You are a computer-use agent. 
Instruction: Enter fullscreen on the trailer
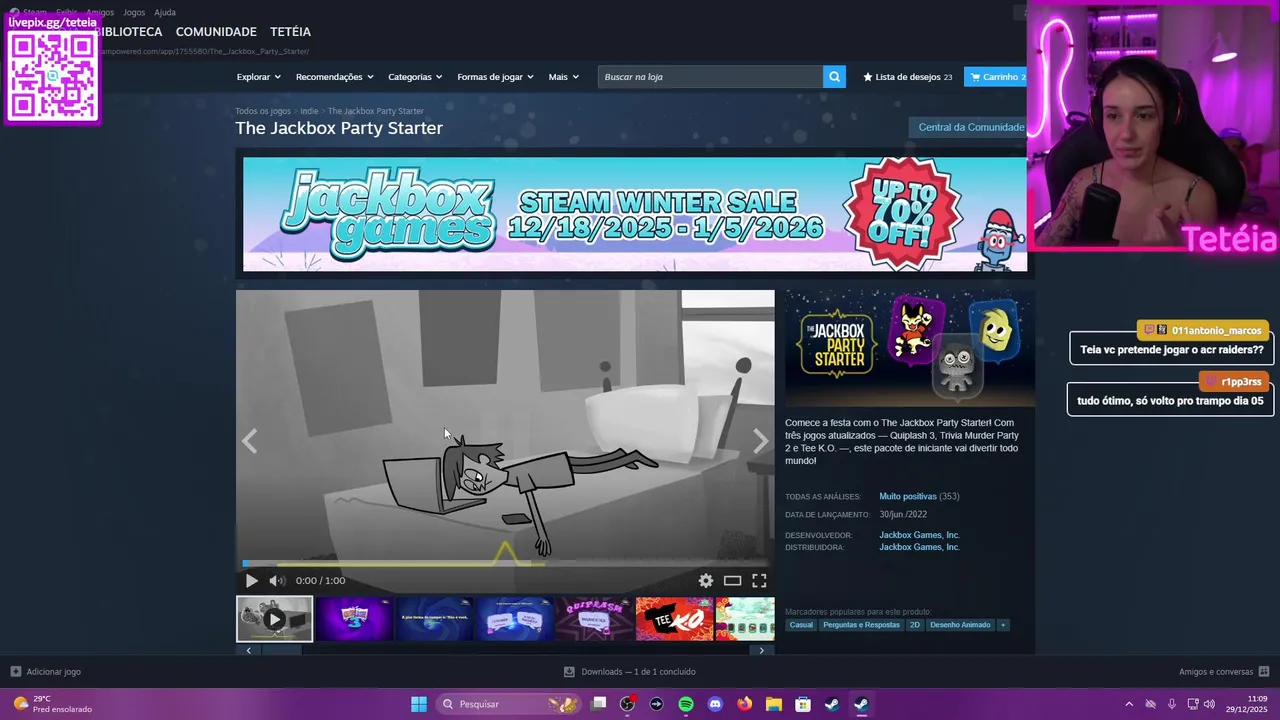(x=759, y=580)
